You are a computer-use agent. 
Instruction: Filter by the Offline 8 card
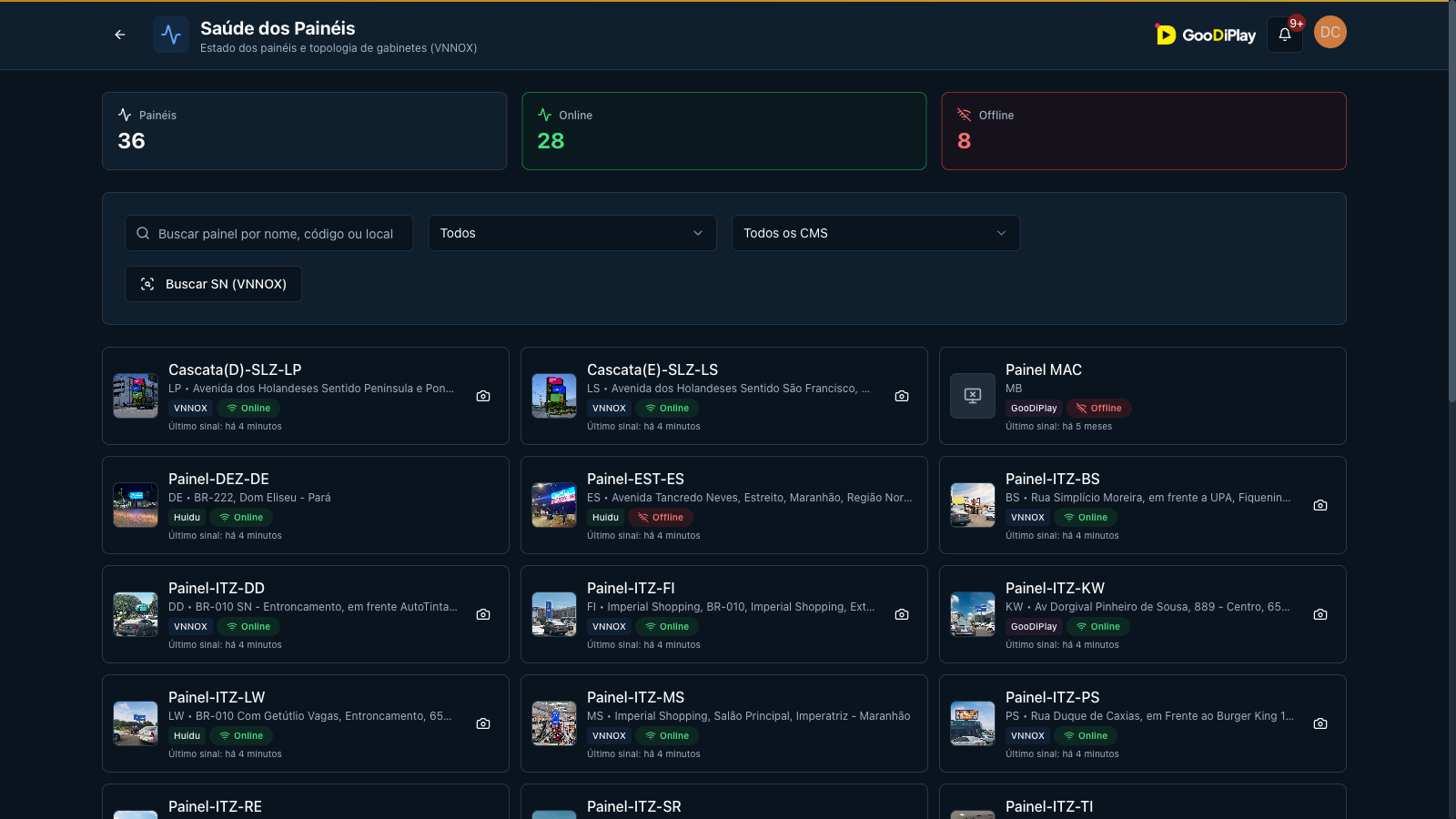1144,131
